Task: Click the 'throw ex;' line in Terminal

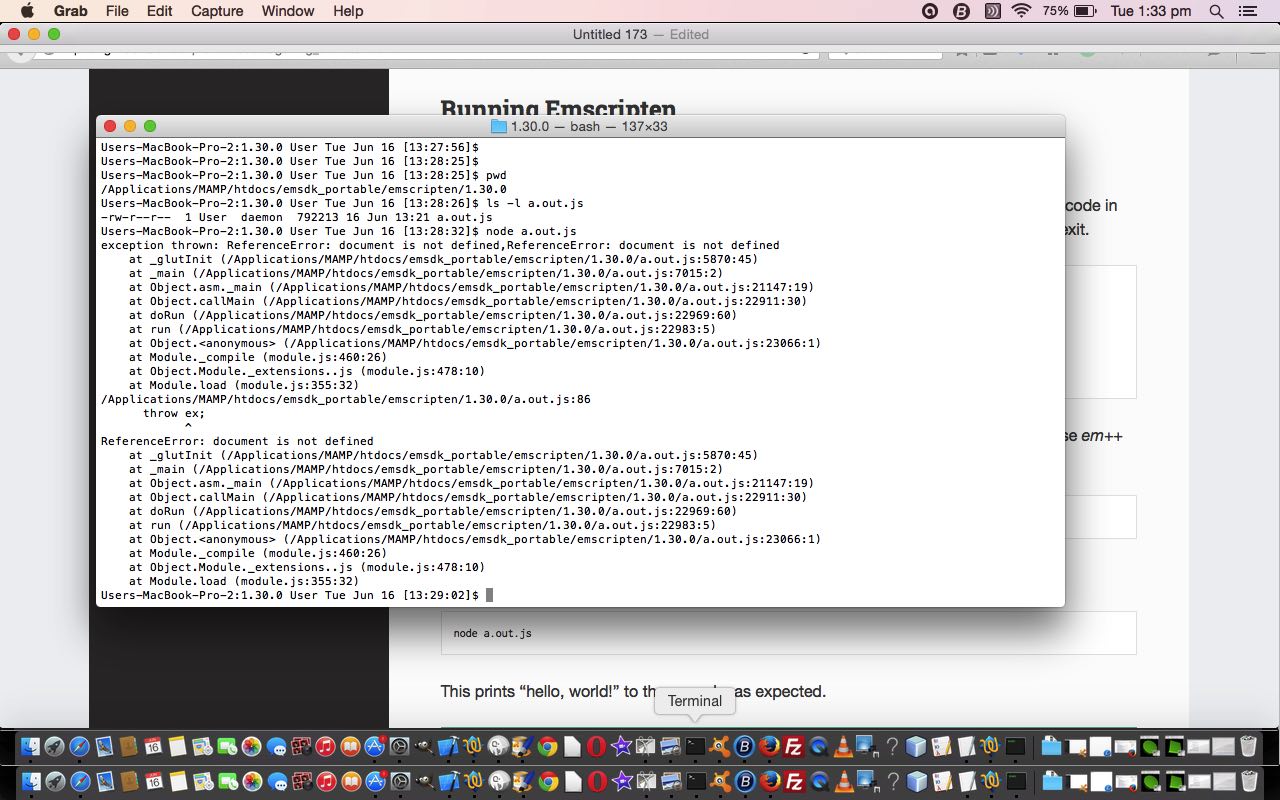Action: point(174,413)
